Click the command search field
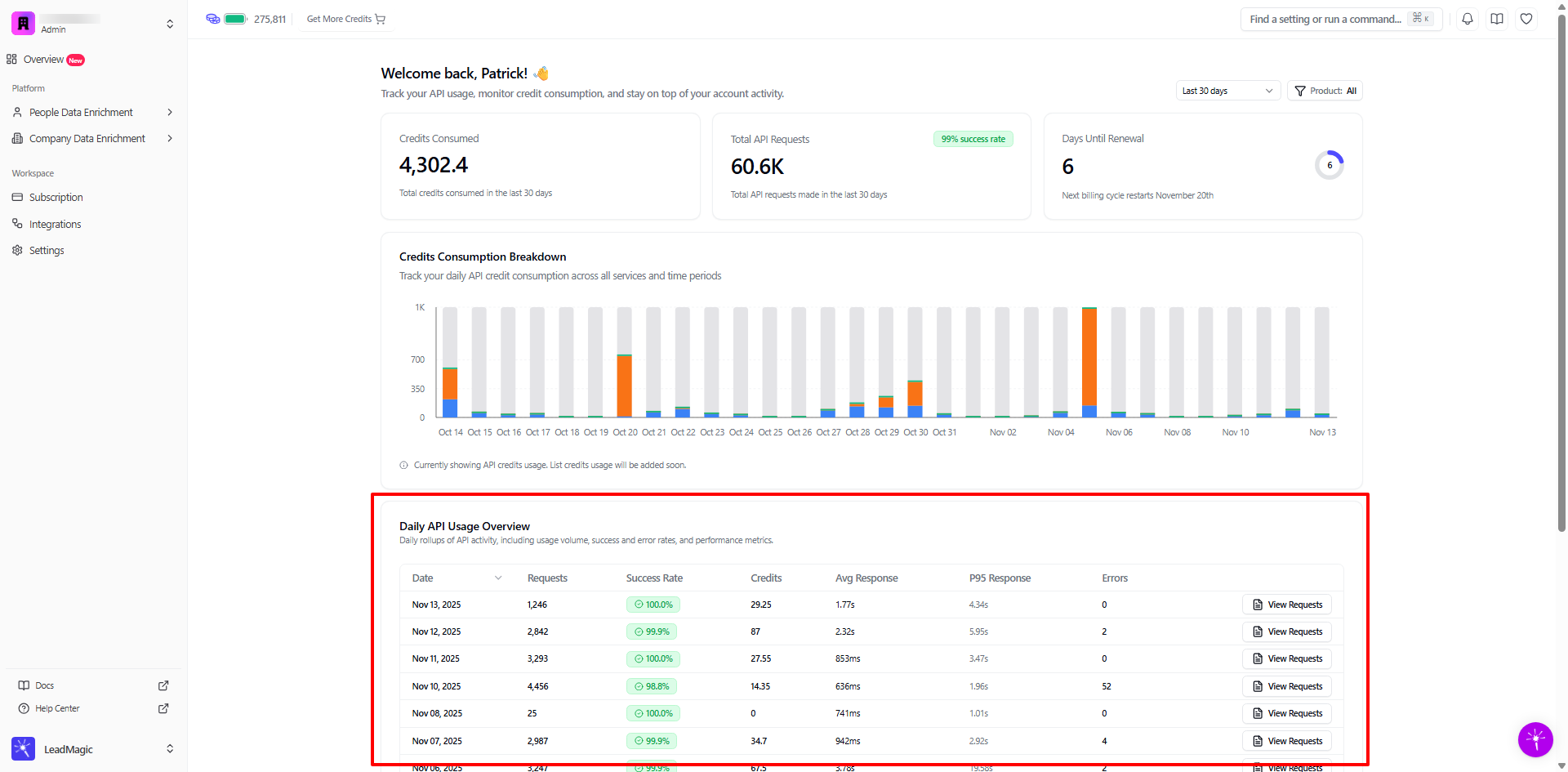 click(x=1325, y=19)
